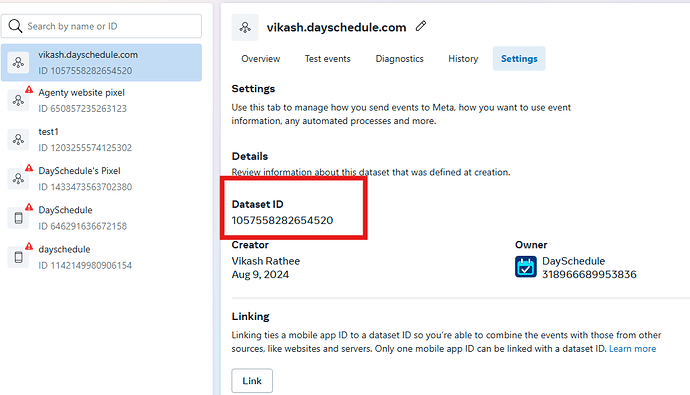Viewport: 690px width, 395px height.
Task: Open the Diagnostics tab
Action: point(400,59)
